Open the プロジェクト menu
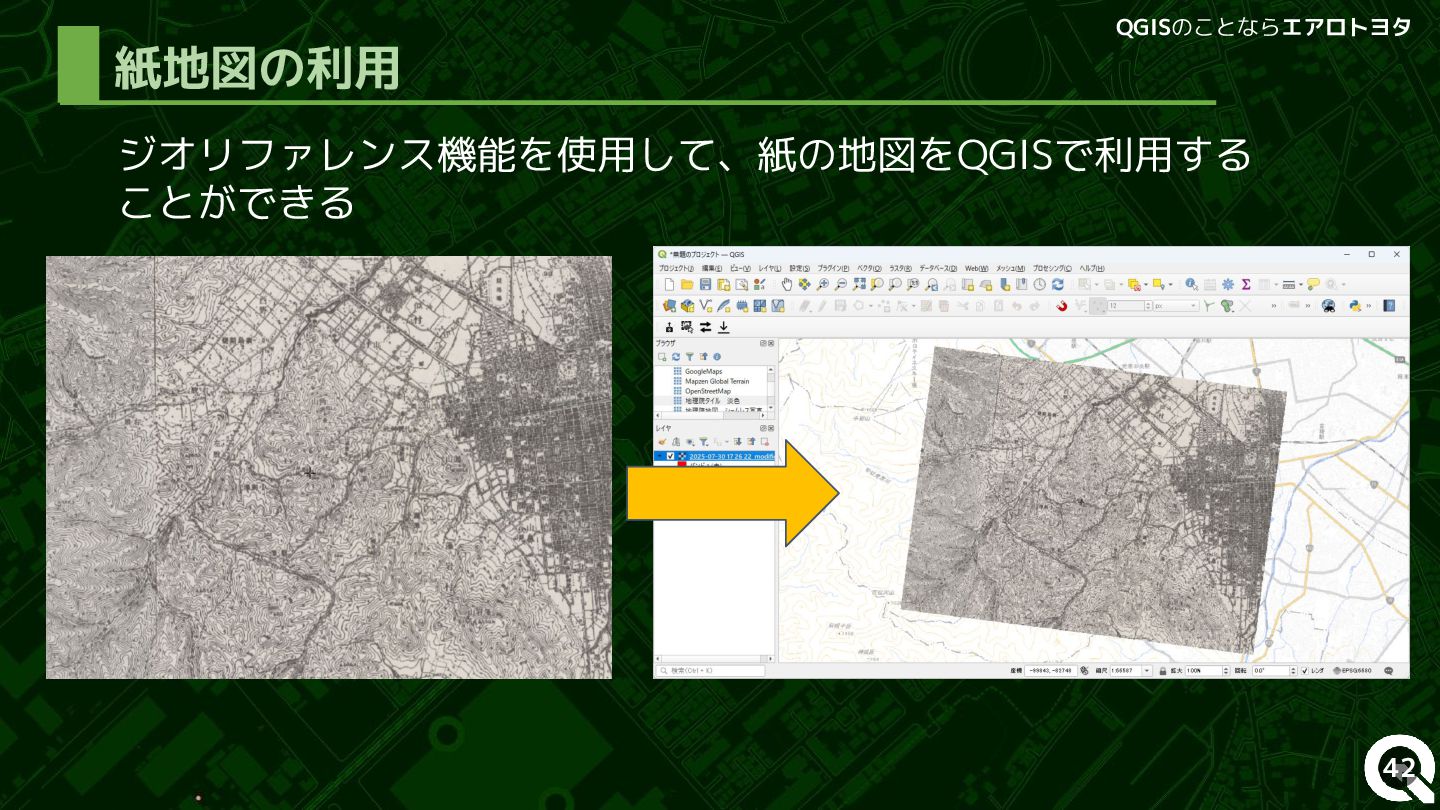This screenshot has width=1440, height=810. point(676,268)
